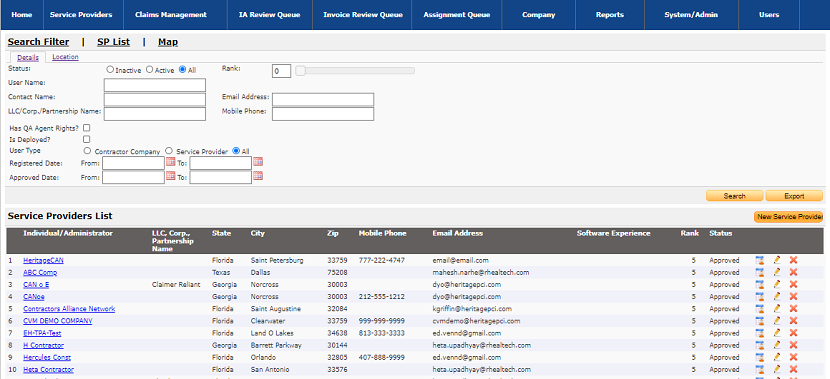Open calendar/profile icon in CANoe row
Viewport: 830px width, 379px height.
[760, 296]
